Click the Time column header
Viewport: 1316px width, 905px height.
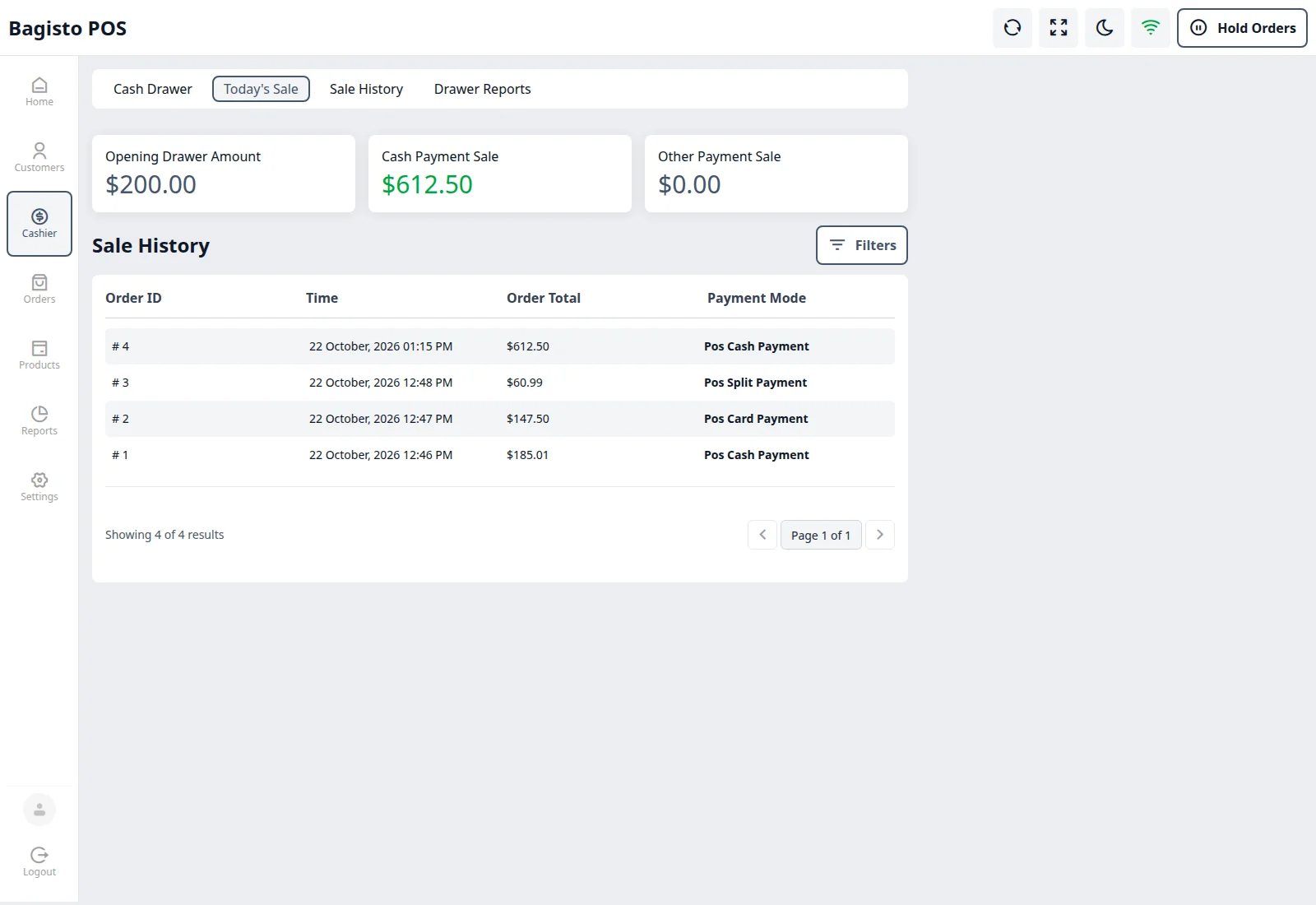[322, 298]
